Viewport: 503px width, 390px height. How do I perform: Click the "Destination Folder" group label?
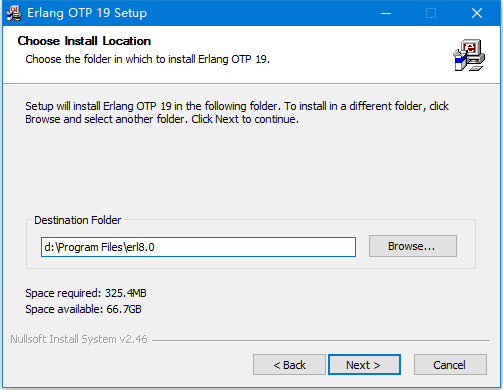[78, 220]
